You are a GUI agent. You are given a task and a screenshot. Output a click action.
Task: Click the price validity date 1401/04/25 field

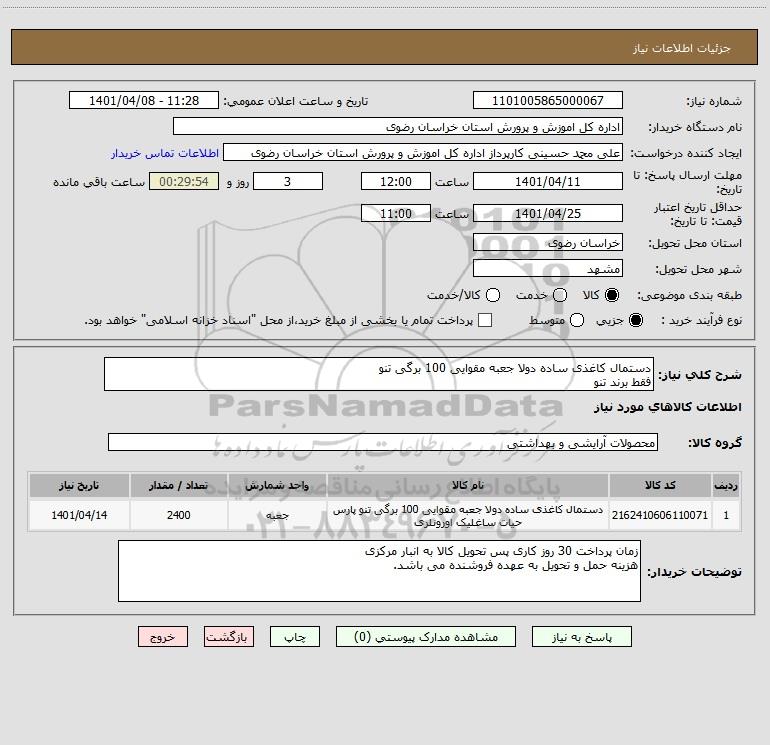pos(548,213)
